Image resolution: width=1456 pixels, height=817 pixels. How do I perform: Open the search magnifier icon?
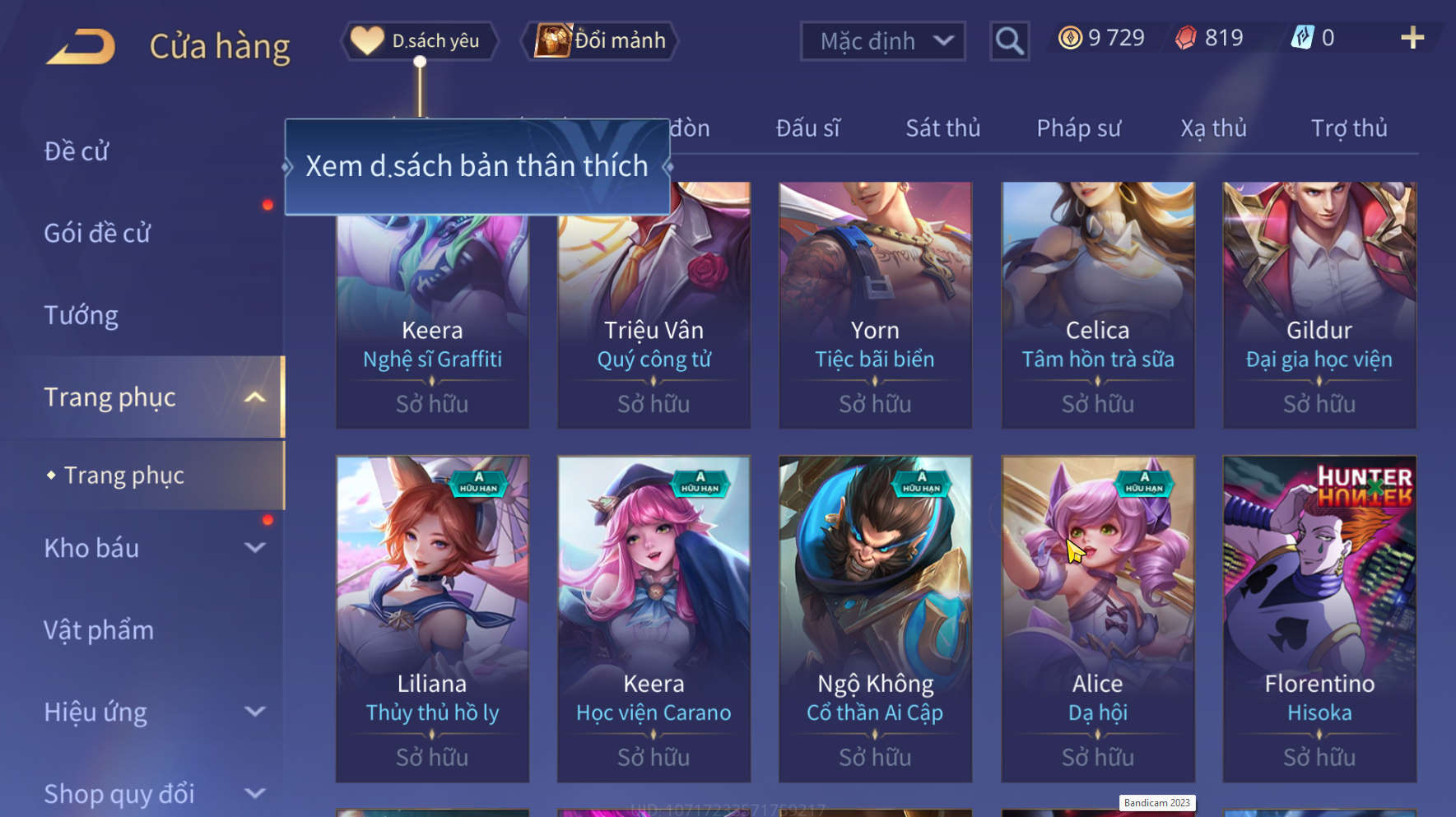(x=1009, y=40)
